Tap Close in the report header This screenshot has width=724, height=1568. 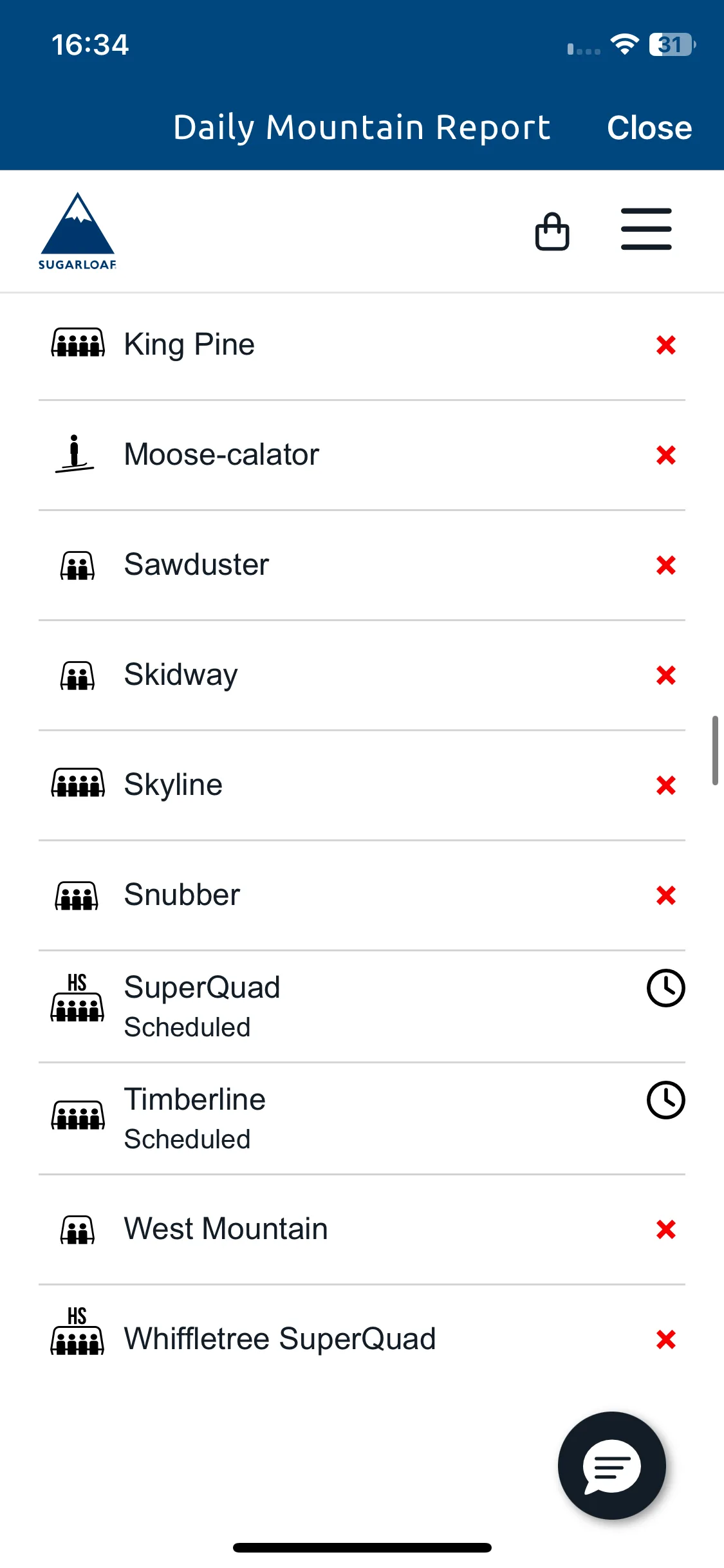click(x=649, y=127)
